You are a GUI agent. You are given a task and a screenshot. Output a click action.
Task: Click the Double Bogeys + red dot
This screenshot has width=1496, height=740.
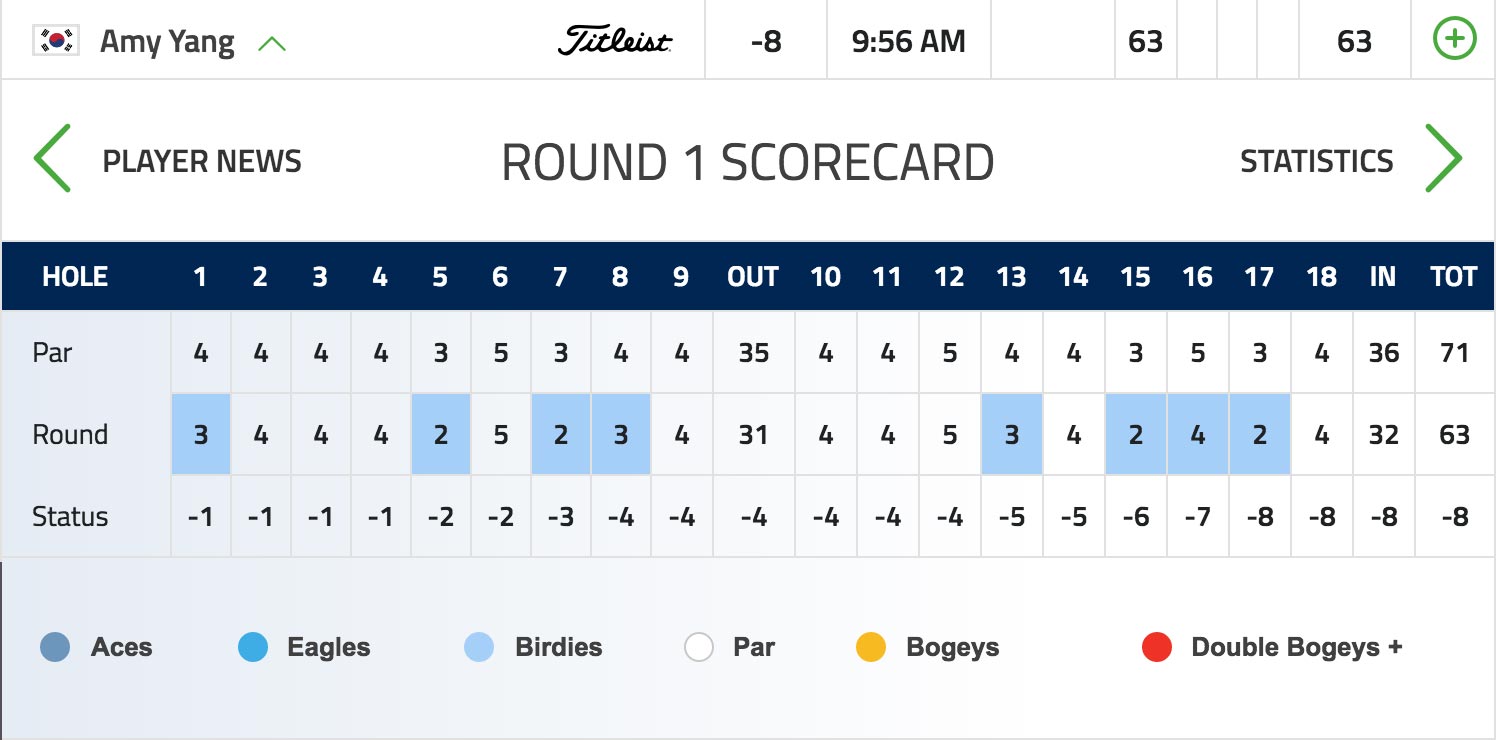click(x=1157, y=647)
